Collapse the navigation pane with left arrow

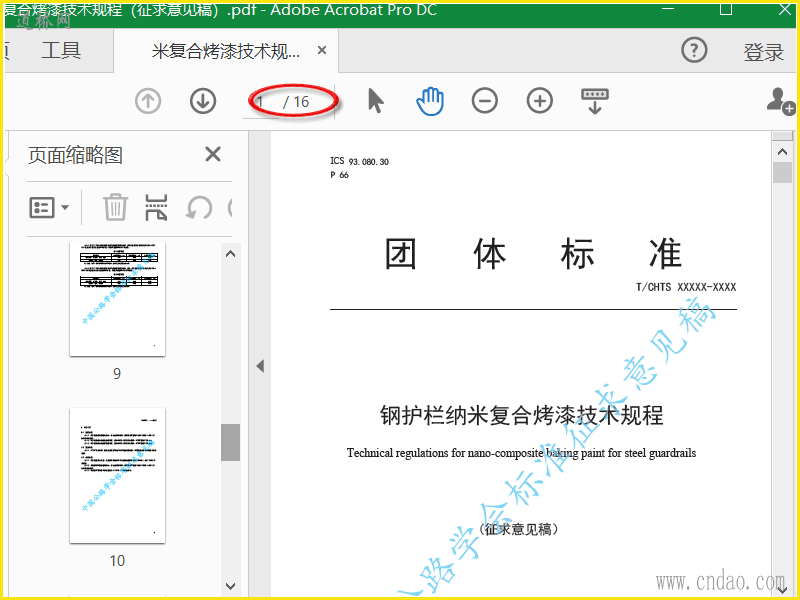(x=260, y=366)
